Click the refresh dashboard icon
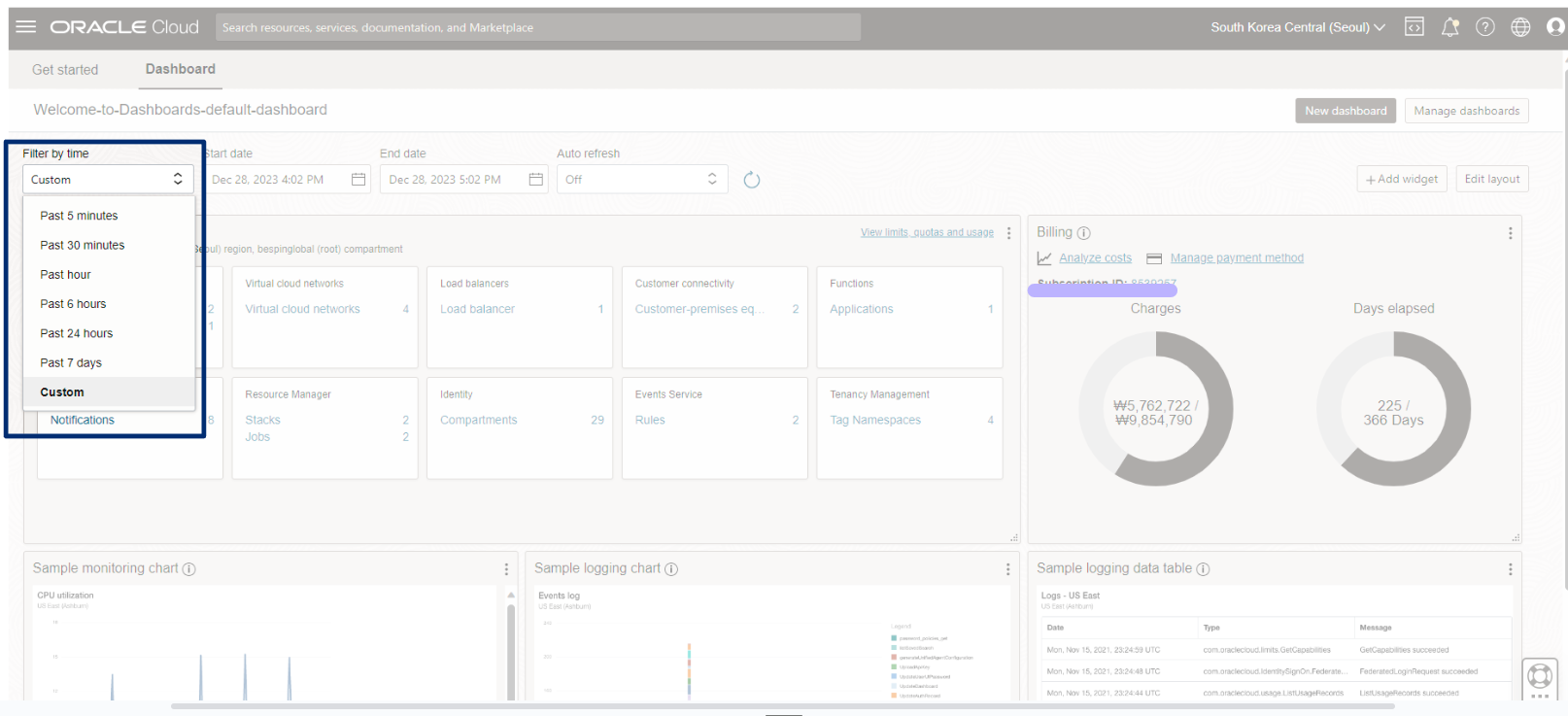Viewport: 1568px width, 716px height. pyautogui.click(x=752, y=180)
